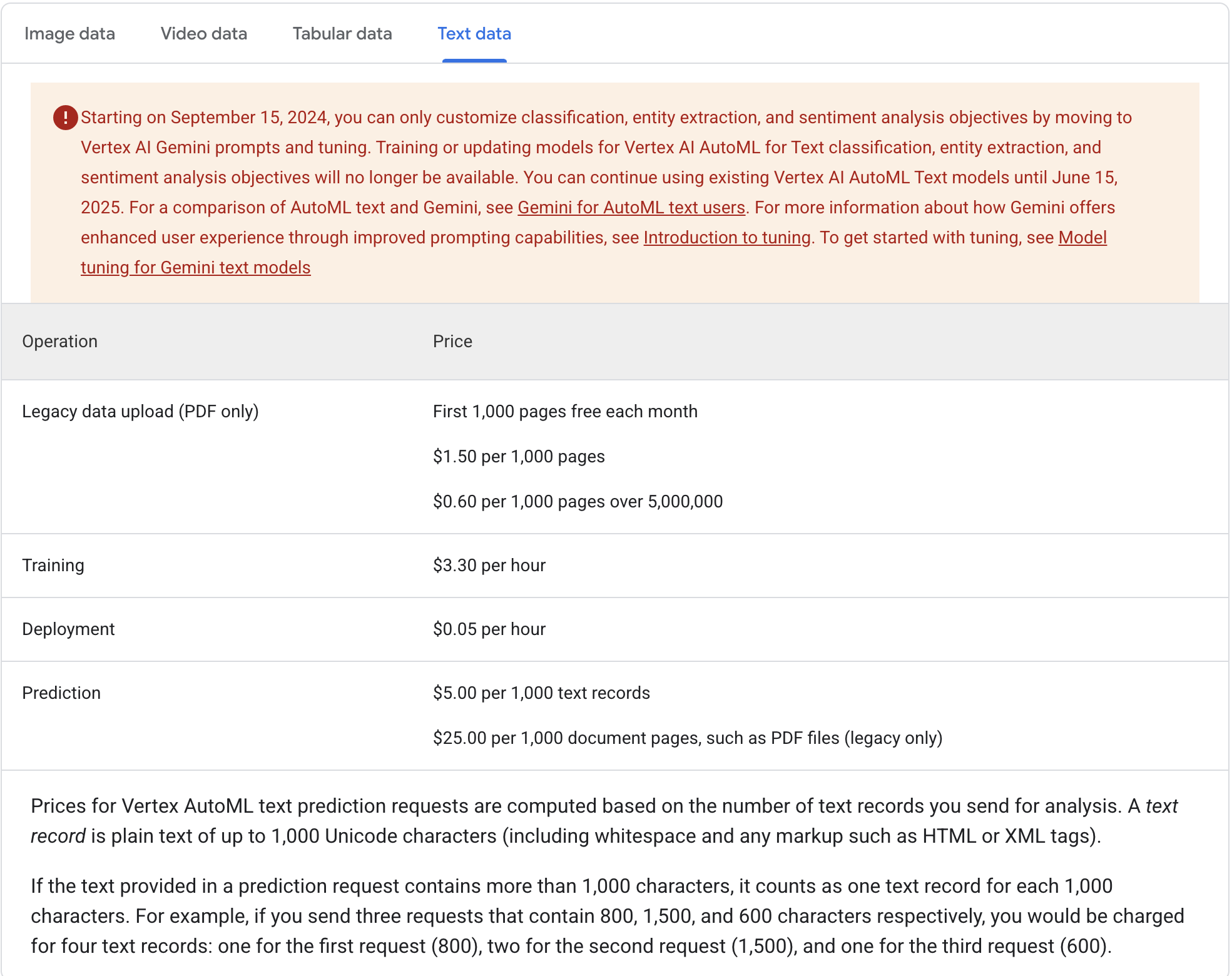Click the First 1,000 pages free text
Viewport: 1232px width, 976px height.
point(564,411)
